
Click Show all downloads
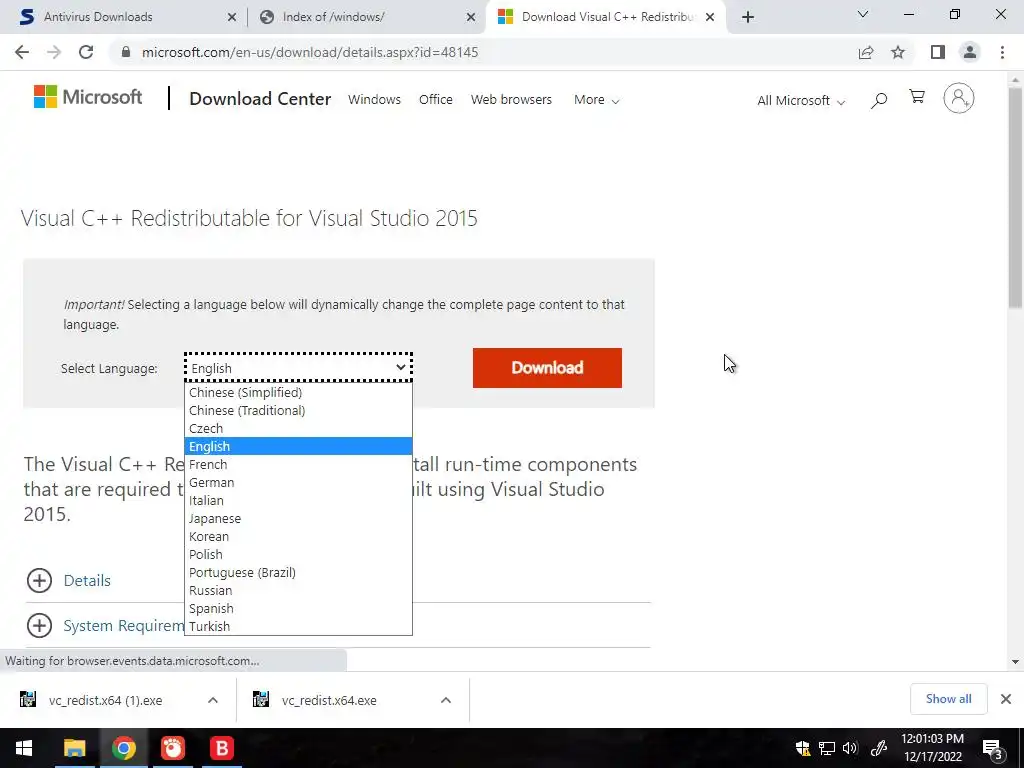[948, 699]
